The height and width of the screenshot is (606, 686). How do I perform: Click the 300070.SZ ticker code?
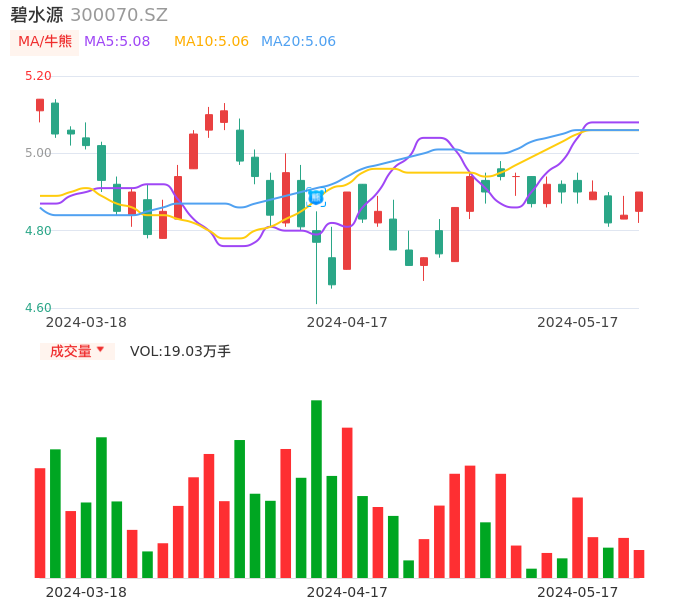119,15
